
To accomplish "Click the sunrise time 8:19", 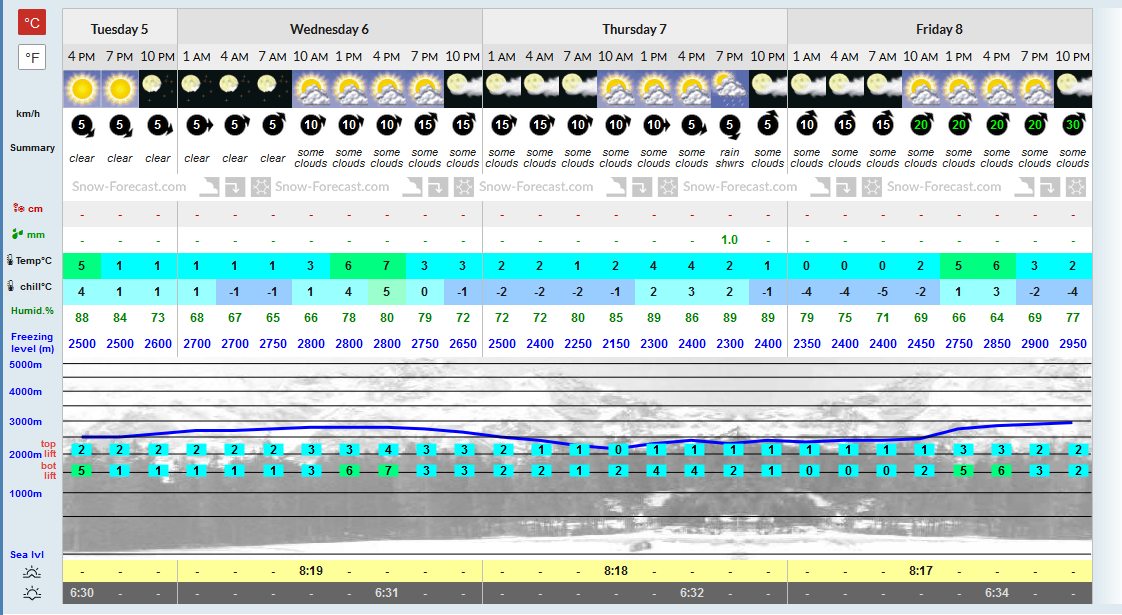I will (x=311, y=571).
